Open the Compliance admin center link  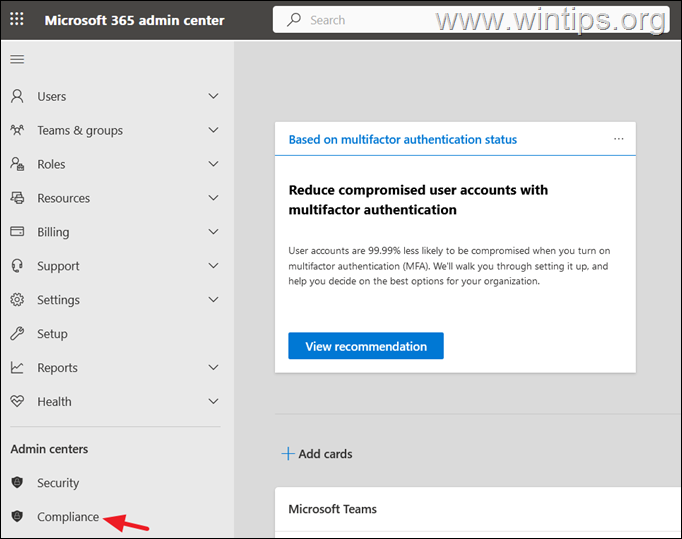click(x=68, y=517)
